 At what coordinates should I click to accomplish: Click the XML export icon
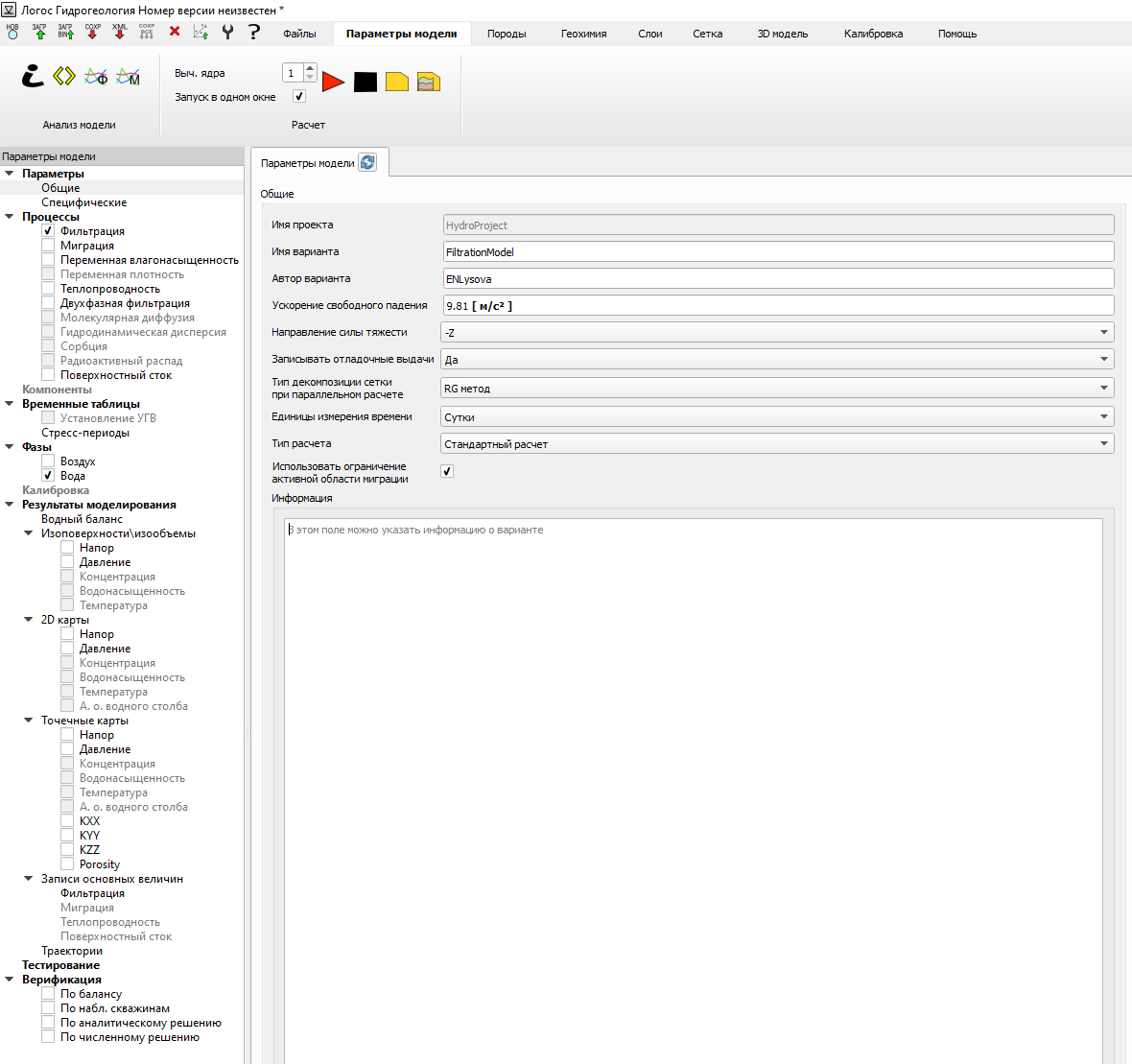pyautogui.click(x=120, y=32)
